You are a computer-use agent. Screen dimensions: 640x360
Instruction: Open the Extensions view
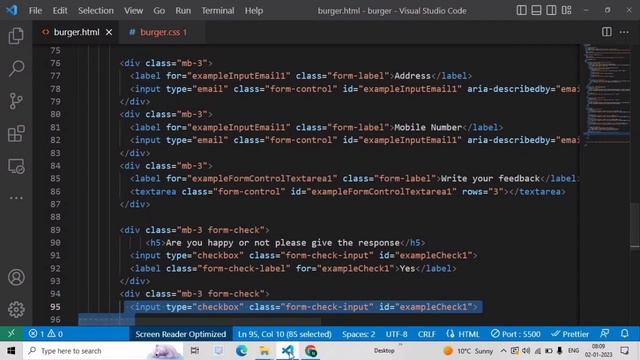16,133
